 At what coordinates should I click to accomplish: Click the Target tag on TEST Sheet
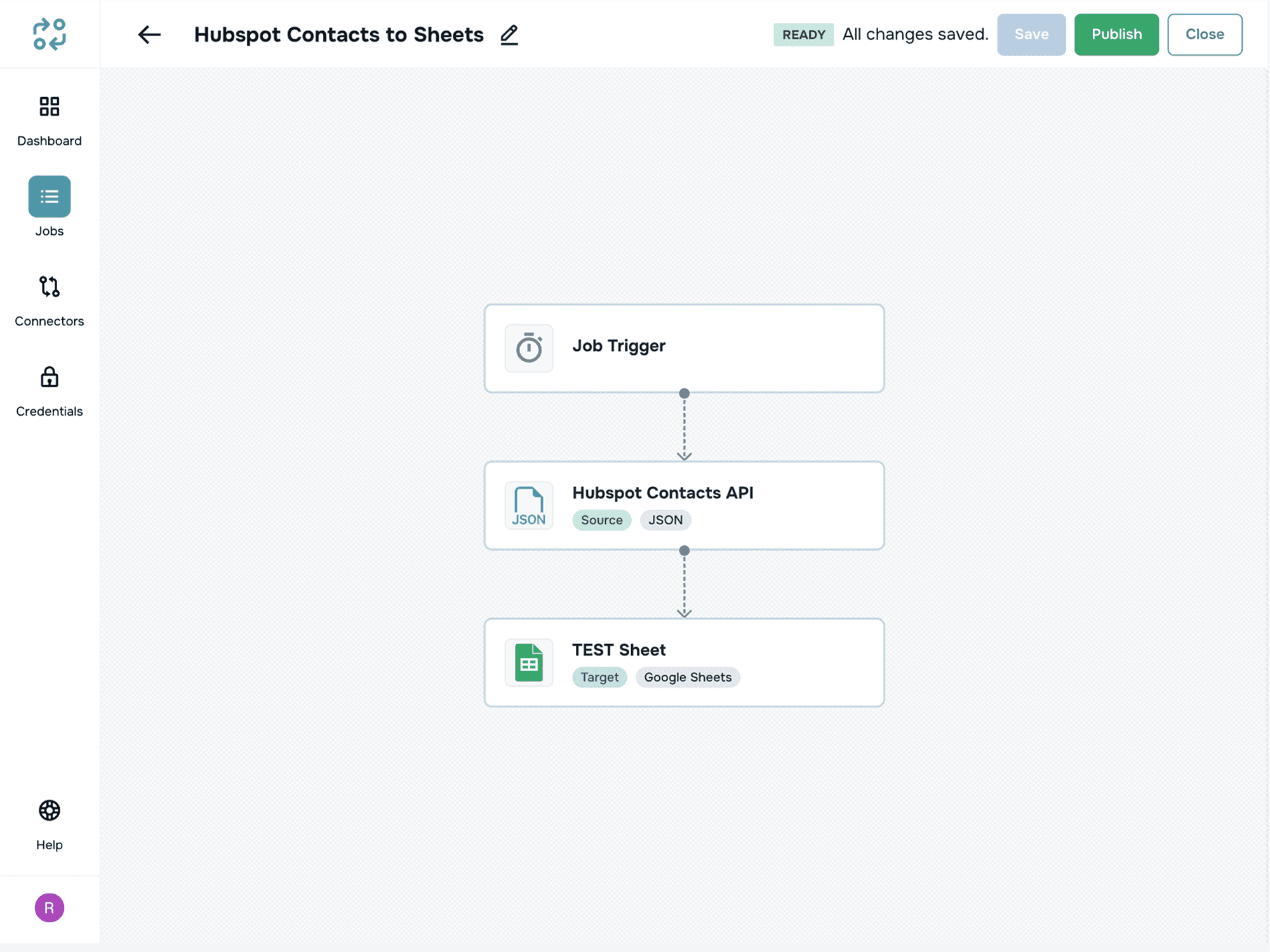(600, 677)
